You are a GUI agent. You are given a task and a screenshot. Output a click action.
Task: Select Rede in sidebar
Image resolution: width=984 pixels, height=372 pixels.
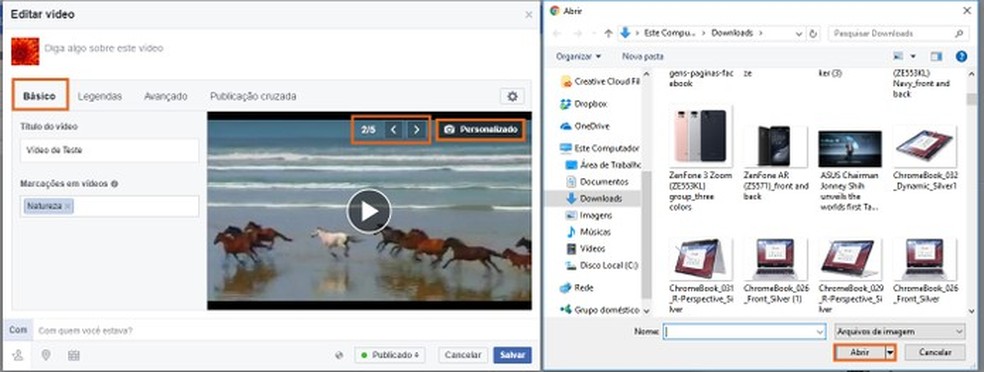click(x=577, y=288)
